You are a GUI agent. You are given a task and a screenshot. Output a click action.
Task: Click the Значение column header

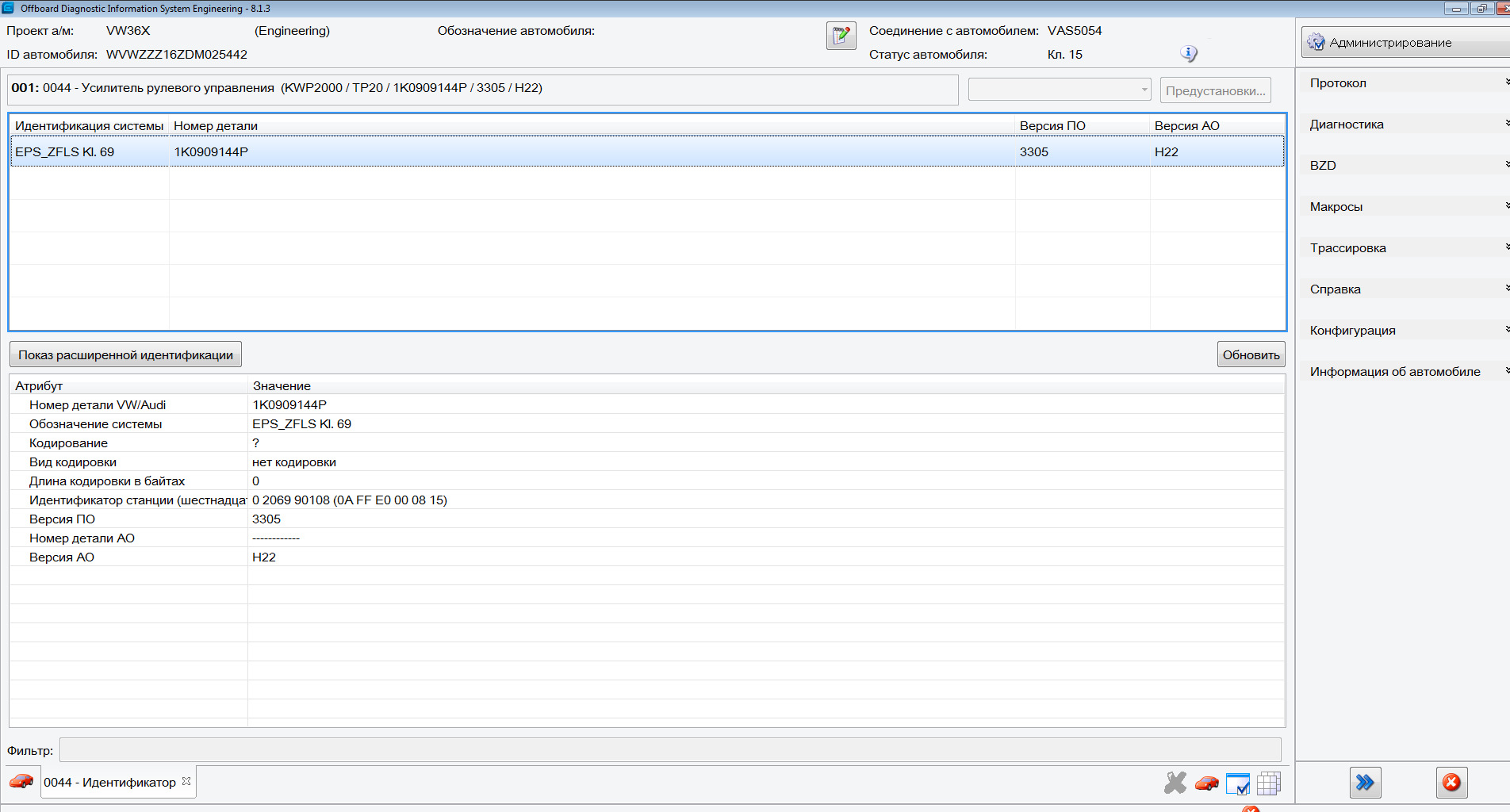(x=766, y=386)
